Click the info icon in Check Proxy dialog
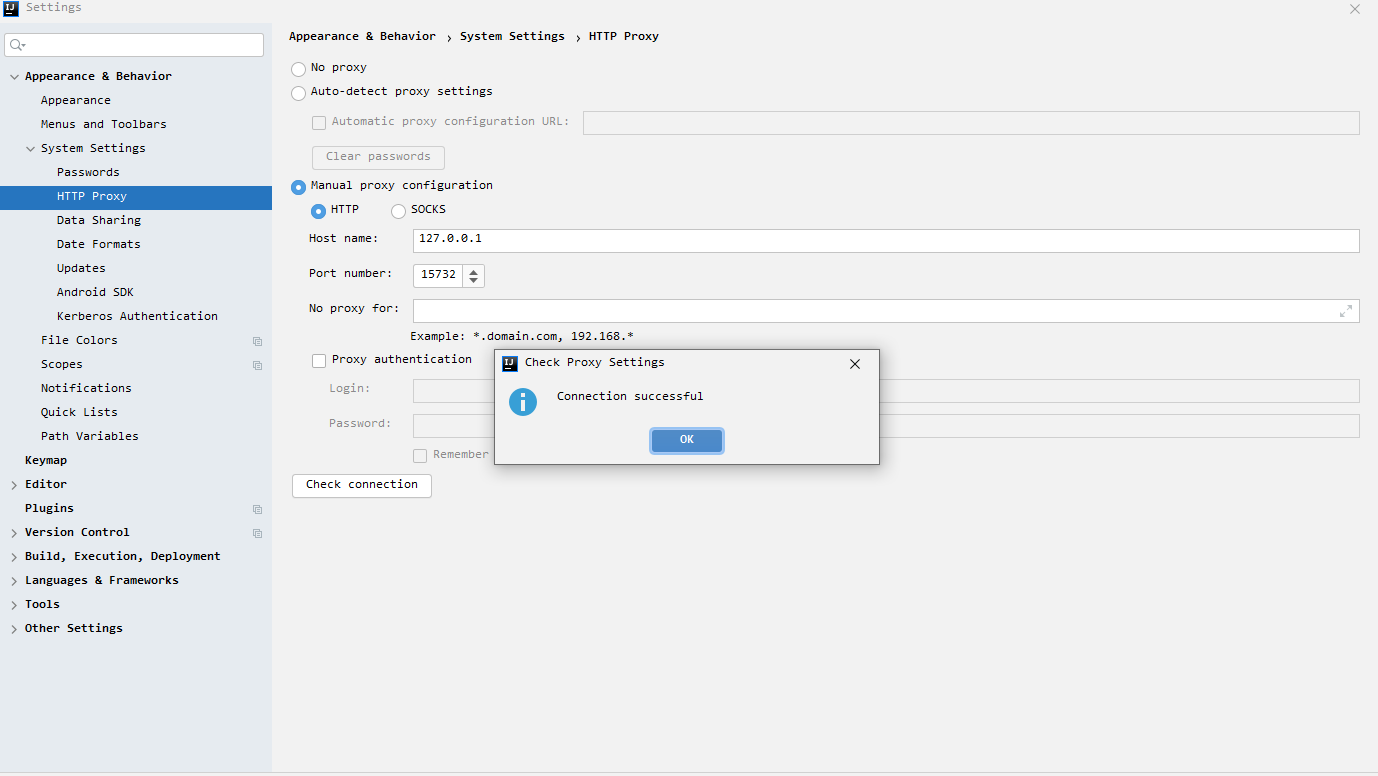 click(x=523, y=402)
